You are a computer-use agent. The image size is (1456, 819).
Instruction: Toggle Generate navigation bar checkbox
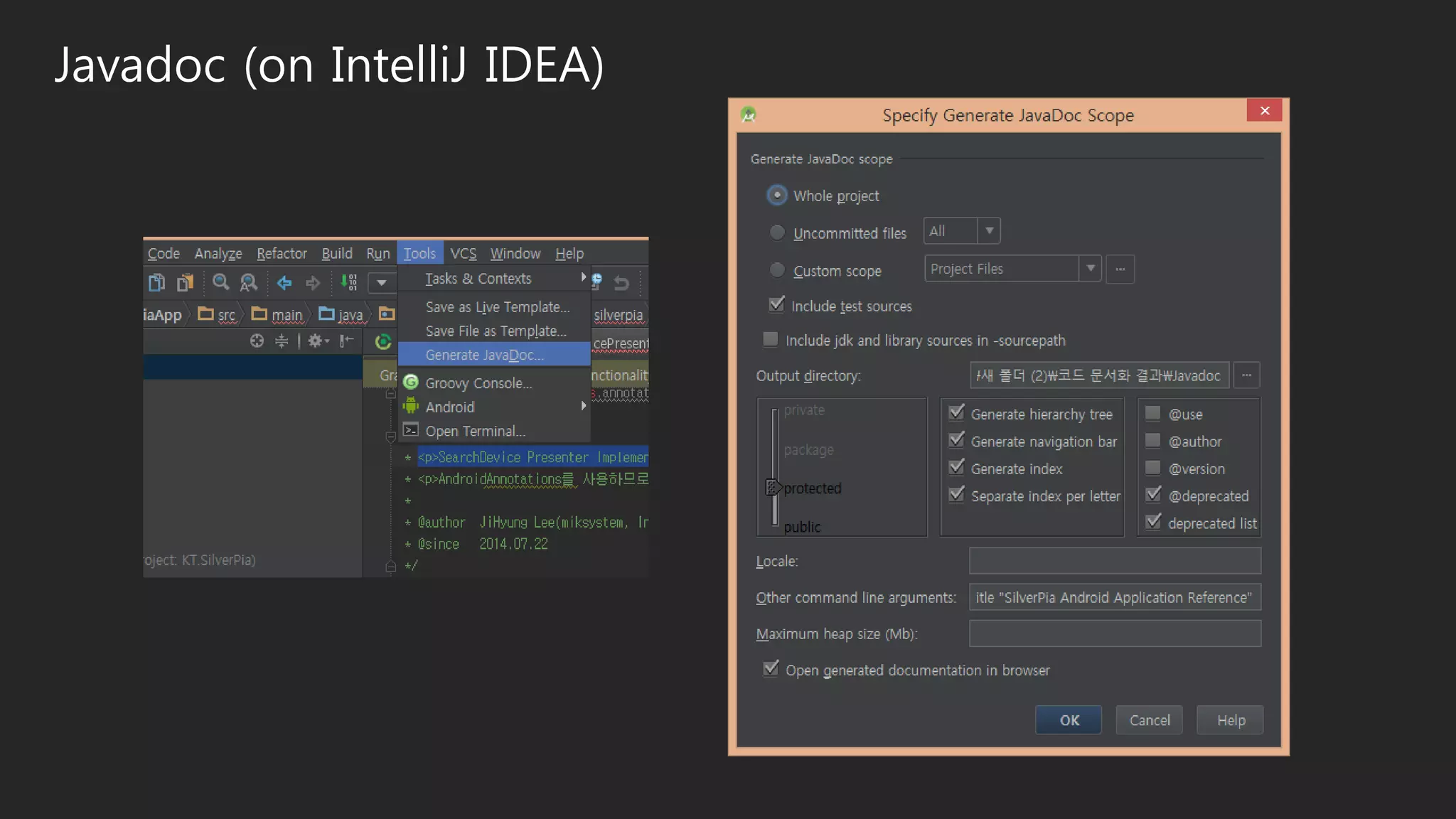(x=957, y=440)
